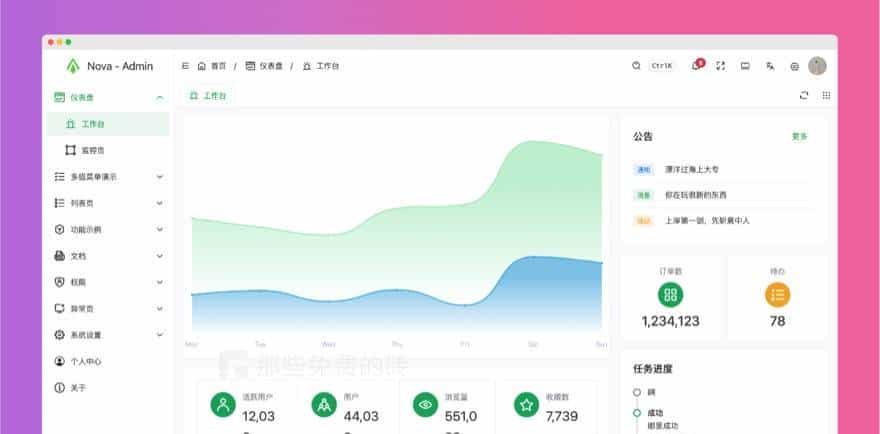Collapse the 仪表盘 menu chevron
This screenshot has width=880, height=434.
pyautogui.click(x=160, y=98)
